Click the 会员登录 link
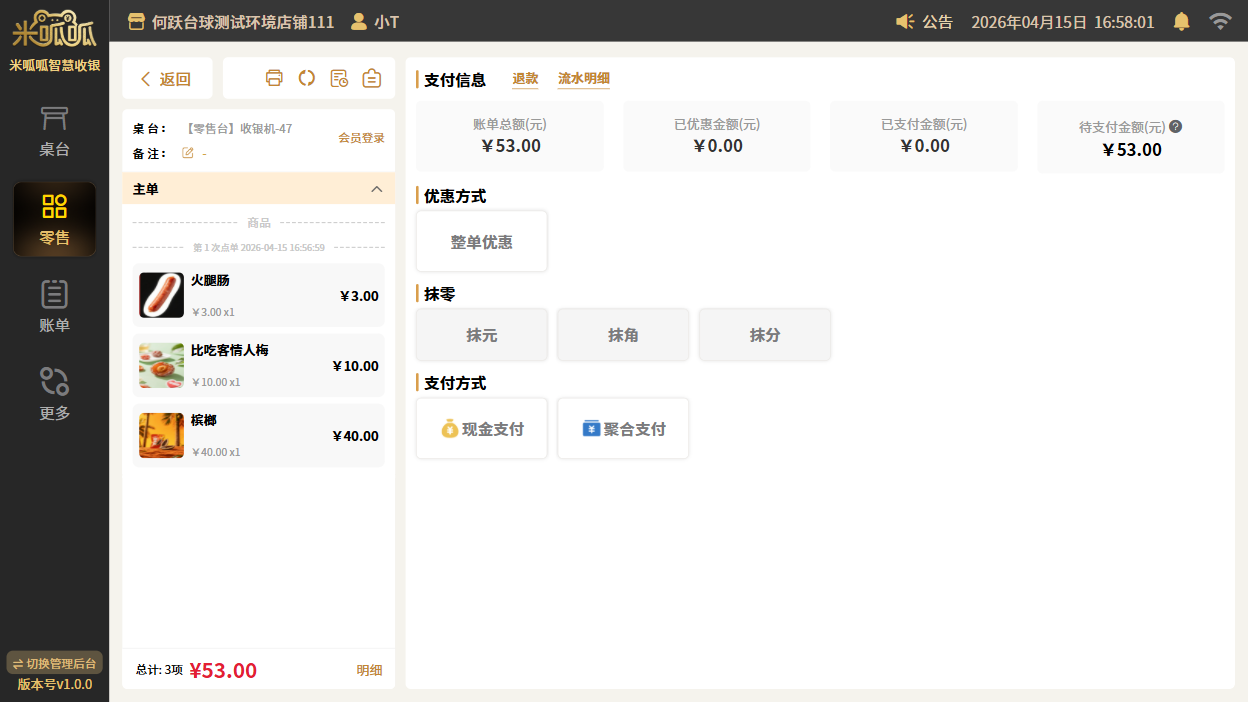 pyautogui.click(x=361, y=138)
